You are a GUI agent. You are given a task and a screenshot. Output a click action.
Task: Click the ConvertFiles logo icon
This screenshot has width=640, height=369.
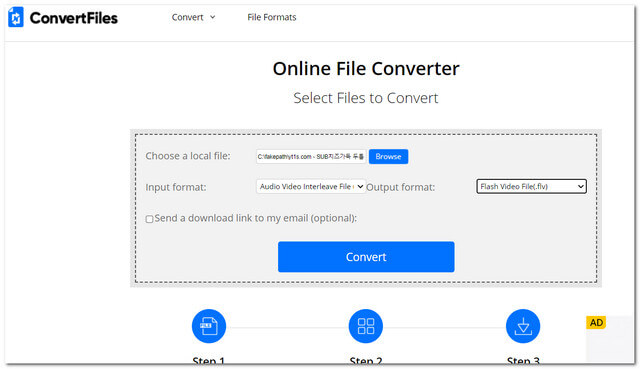click(16, 18)
